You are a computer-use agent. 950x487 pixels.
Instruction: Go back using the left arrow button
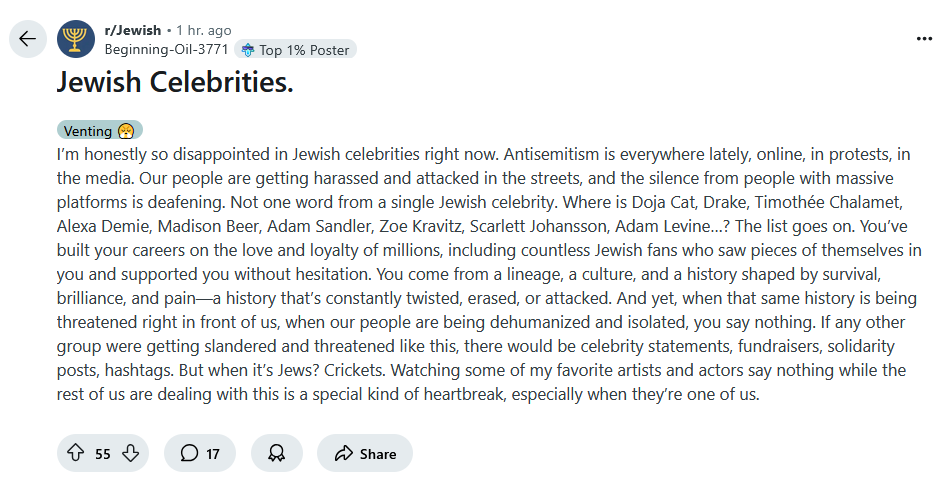click(27, 39)
